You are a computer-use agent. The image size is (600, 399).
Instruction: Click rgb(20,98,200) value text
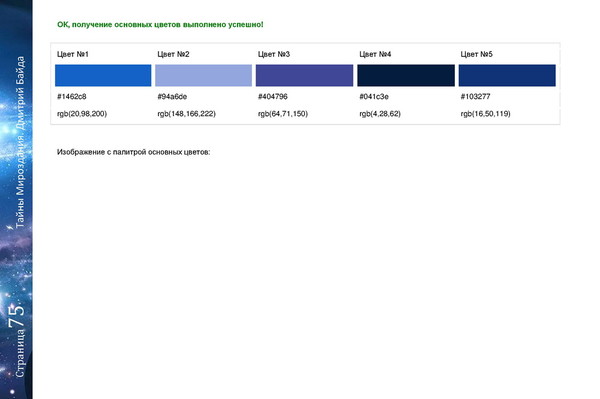point(82,114)
